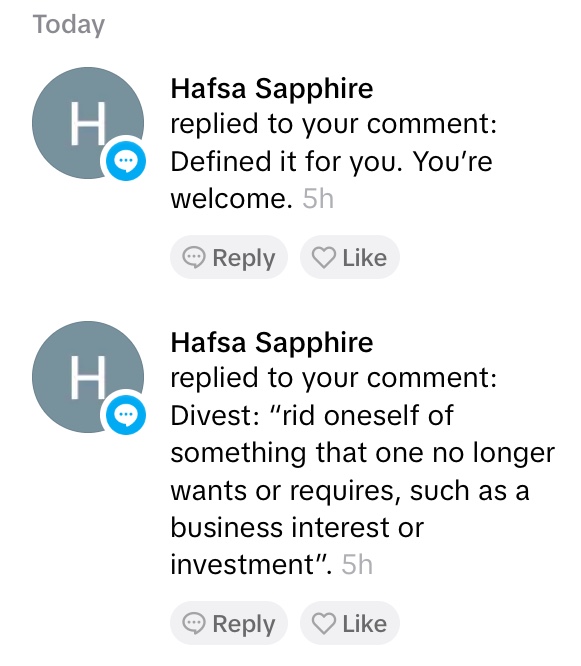Image resolution: width=581 pixels, height=666 pixels.
Task: Click the 5h timestamp after "investment"
Action: [x=357, y=564]
